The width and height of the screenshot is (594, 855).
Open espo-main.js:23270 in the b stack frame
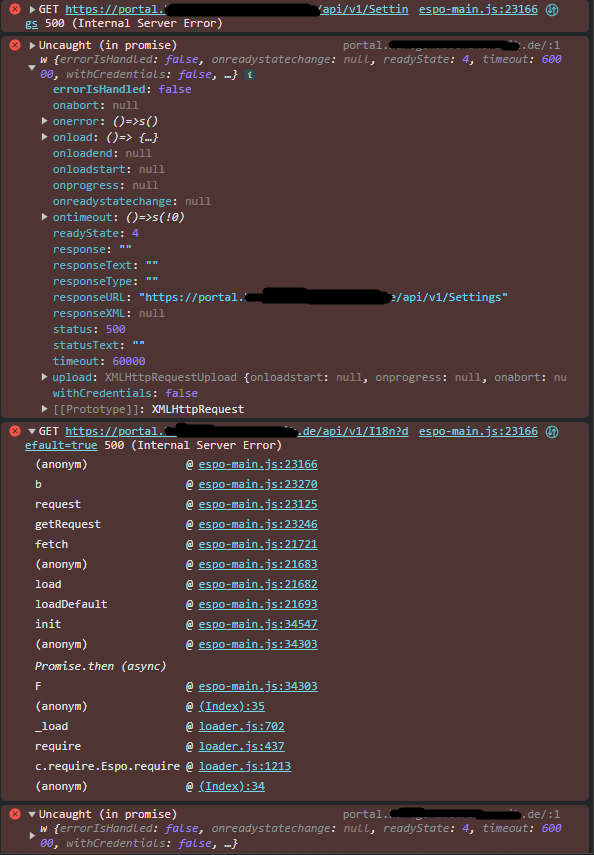(x=258, y=484)
